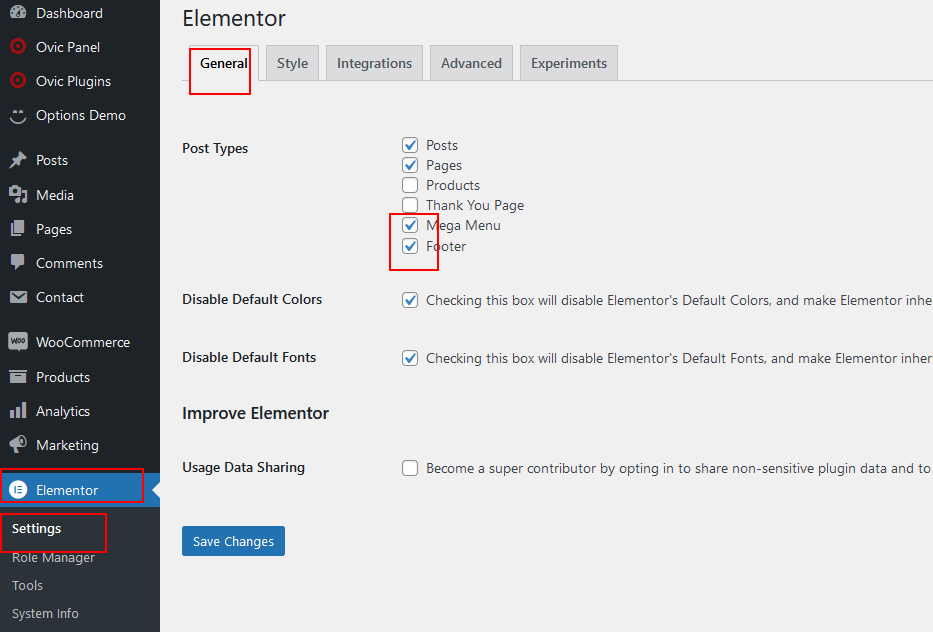Click the Pages document icon
Screen dimensions: 933x632
click(18, 229)
